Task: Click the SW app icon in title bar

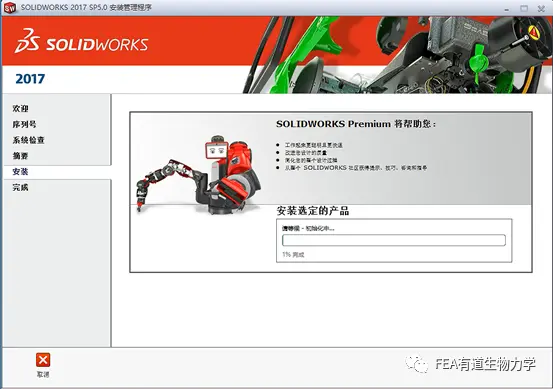Action: pos(10,7)
